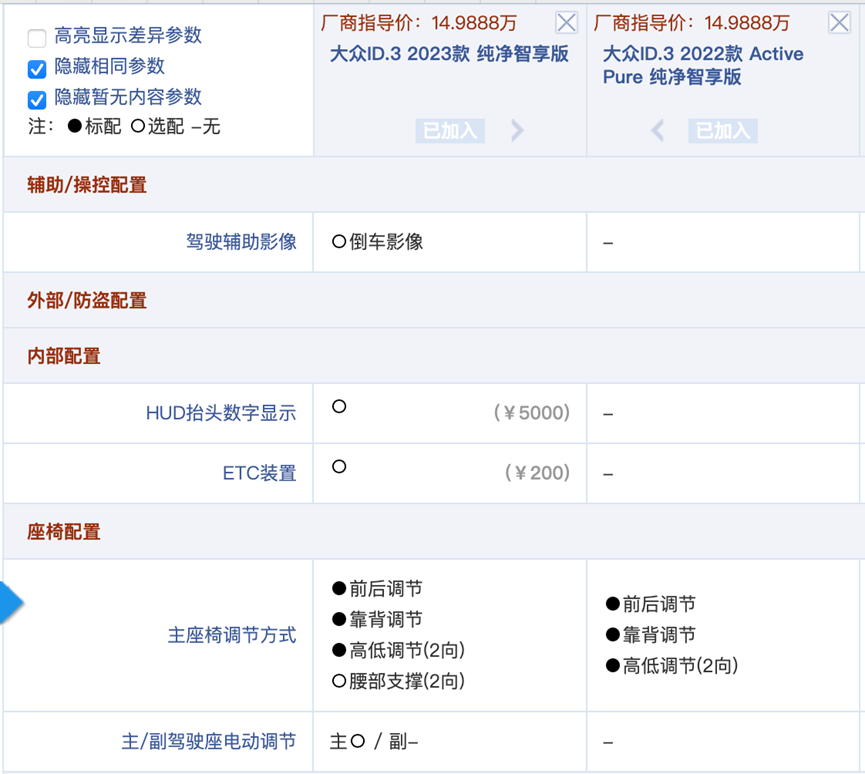Click 靠背调节 in the 2023款 column
The width and height of the screenshot is (865, 774).
click(x=377, y=620)
